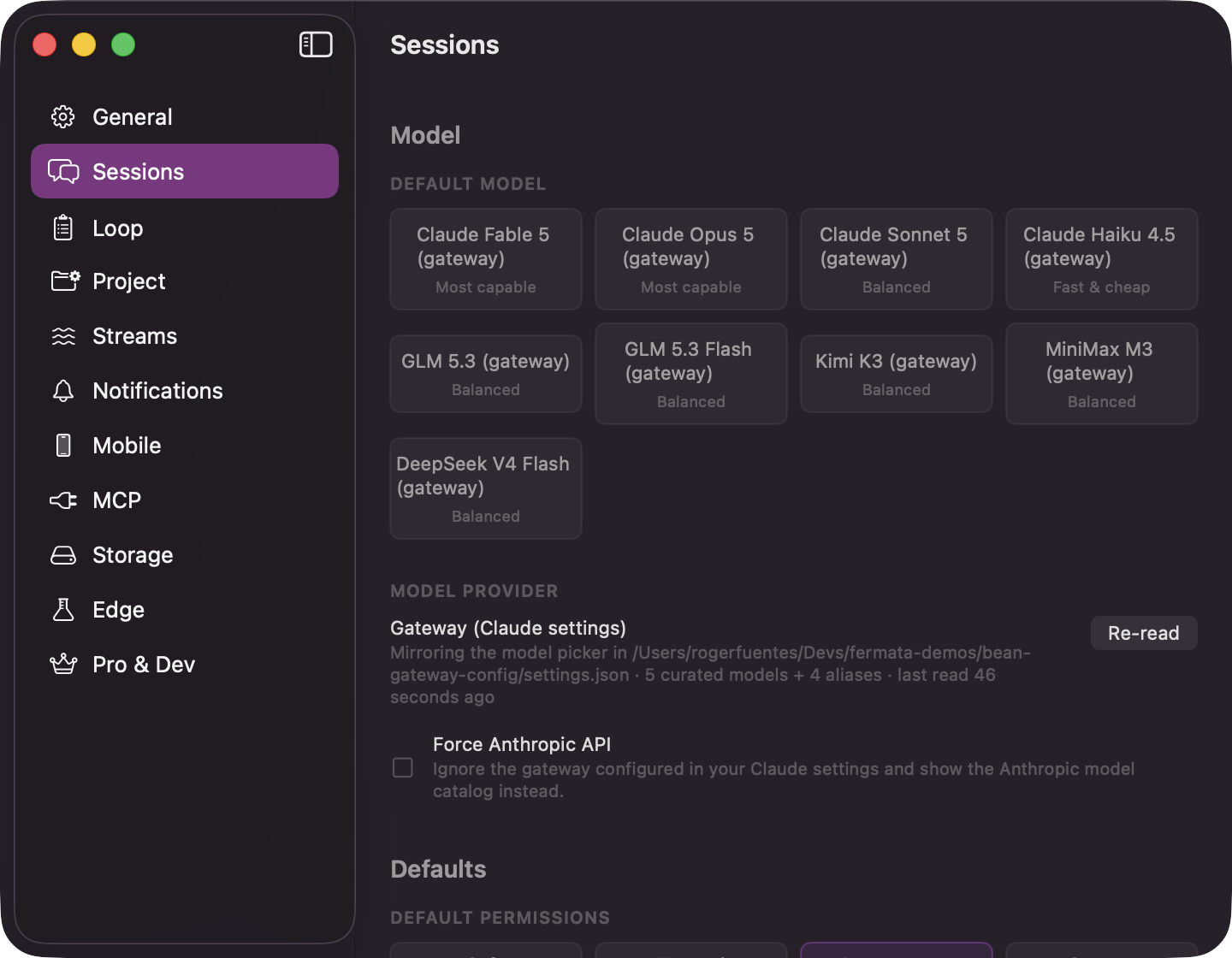Choose MiniMax M3 (gateway) model card
This screenshot has height=958, width=1232.
coord(1102,374)
